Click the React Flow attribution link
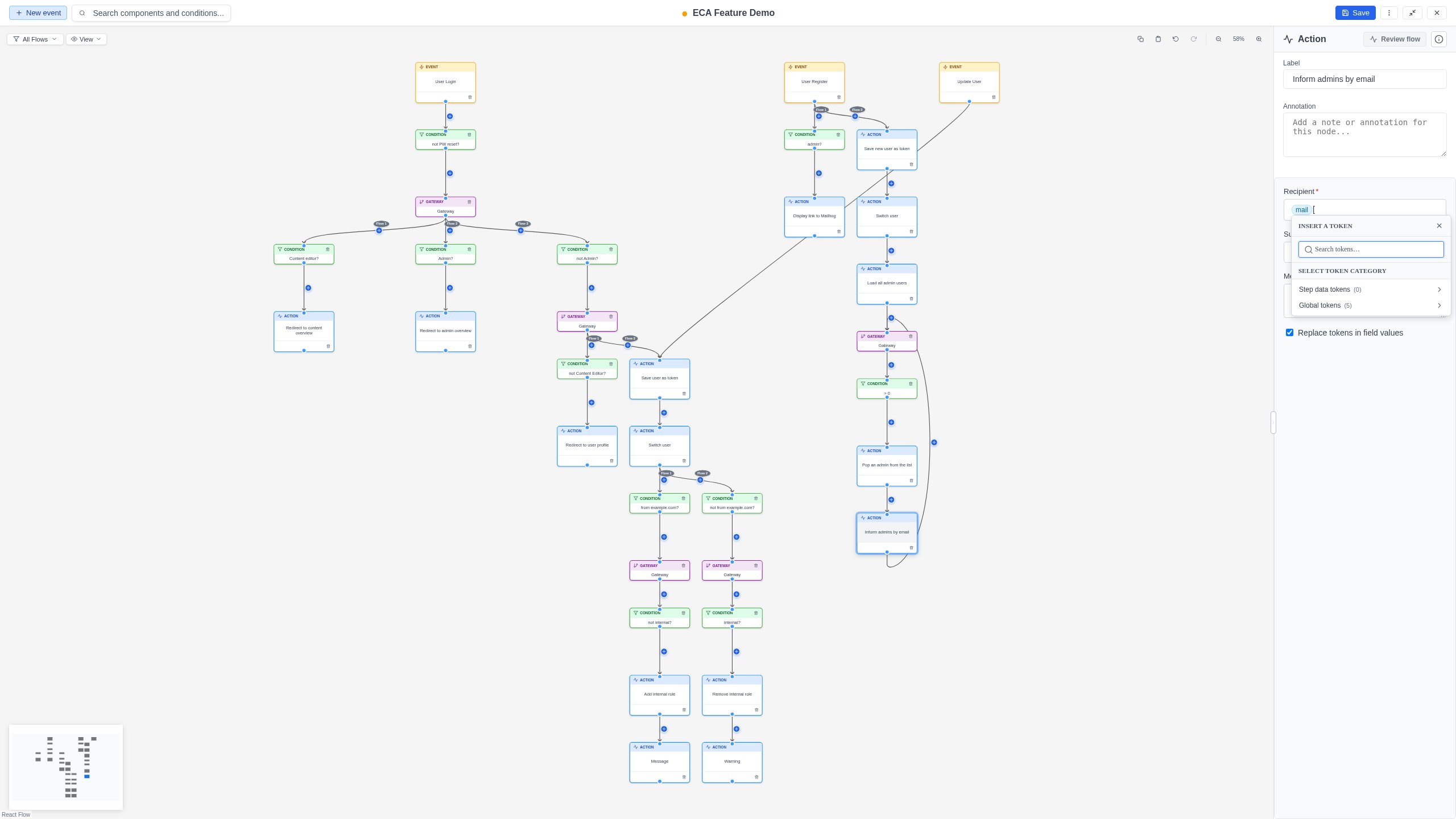The height and width of the screenshot is (819, 1456). click(16, 814)
